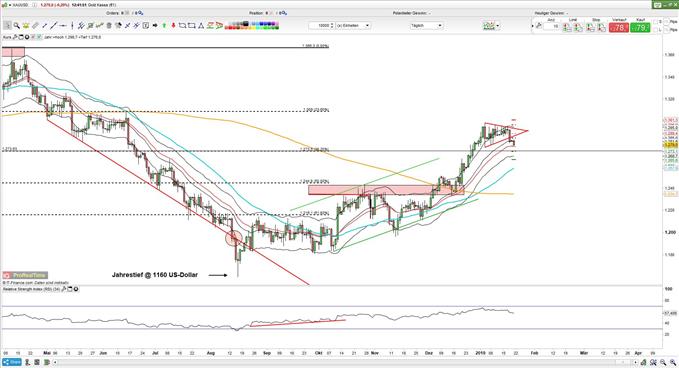
Task: Click the quantity input field showing 10000
Action: [321, 26]
